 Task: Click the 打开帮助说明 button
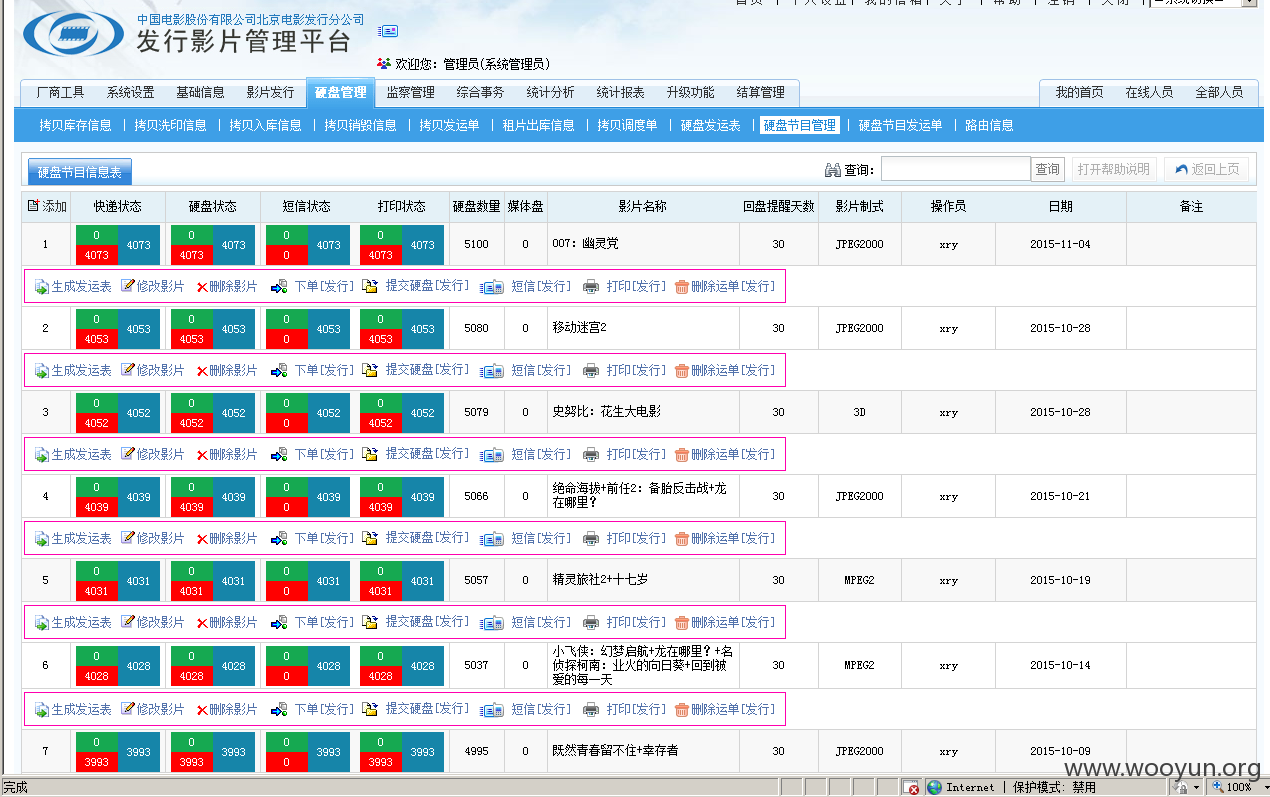(x=1115, y=170)
